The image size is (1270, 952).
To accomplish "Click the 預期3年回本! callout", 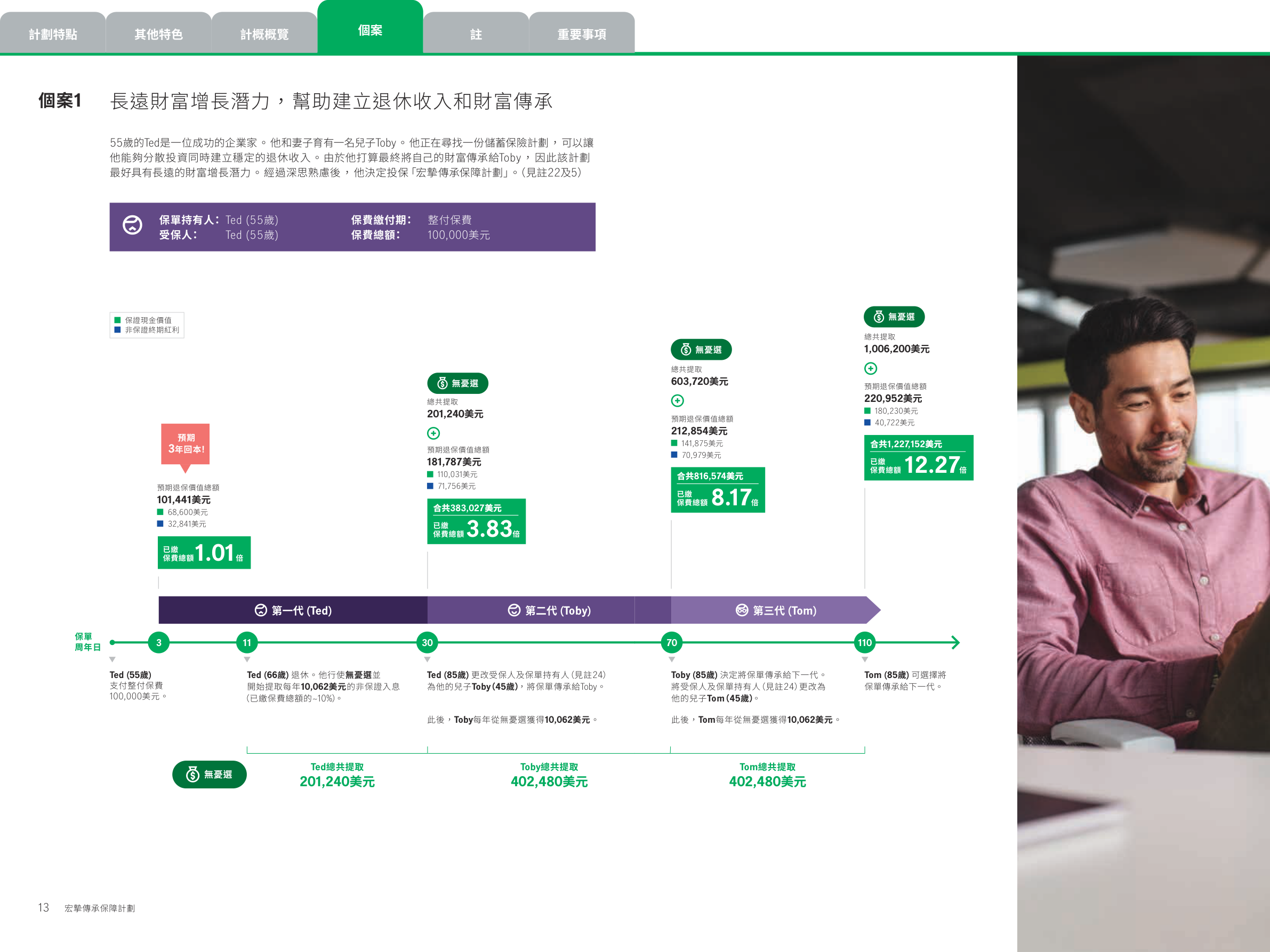I will pyautogui.click(x=186, y=443).
